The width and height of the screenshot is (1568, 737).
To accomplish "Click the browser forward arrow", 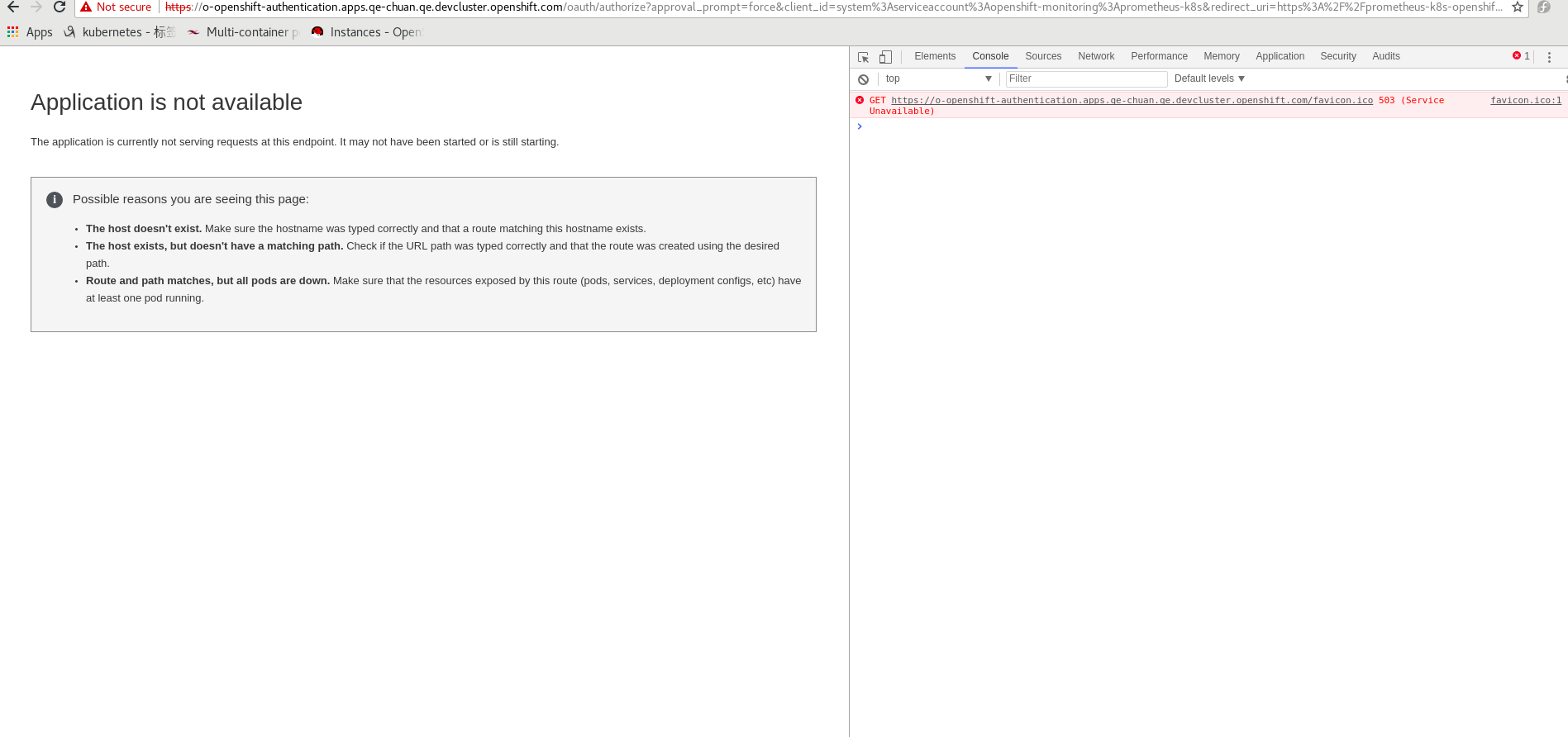I will click(36, 7).
